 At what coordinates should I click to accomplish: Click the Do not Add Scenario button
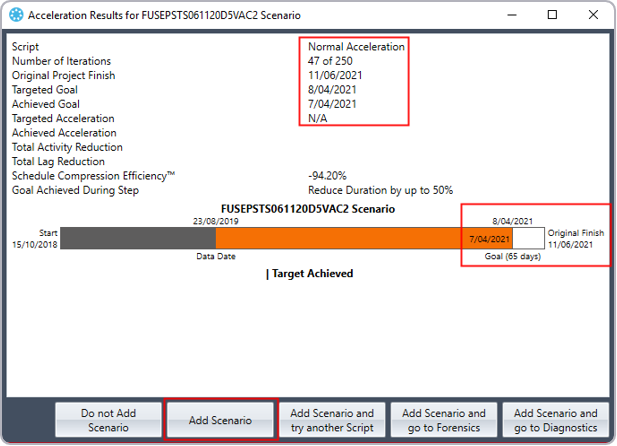(x=108, y=420)
